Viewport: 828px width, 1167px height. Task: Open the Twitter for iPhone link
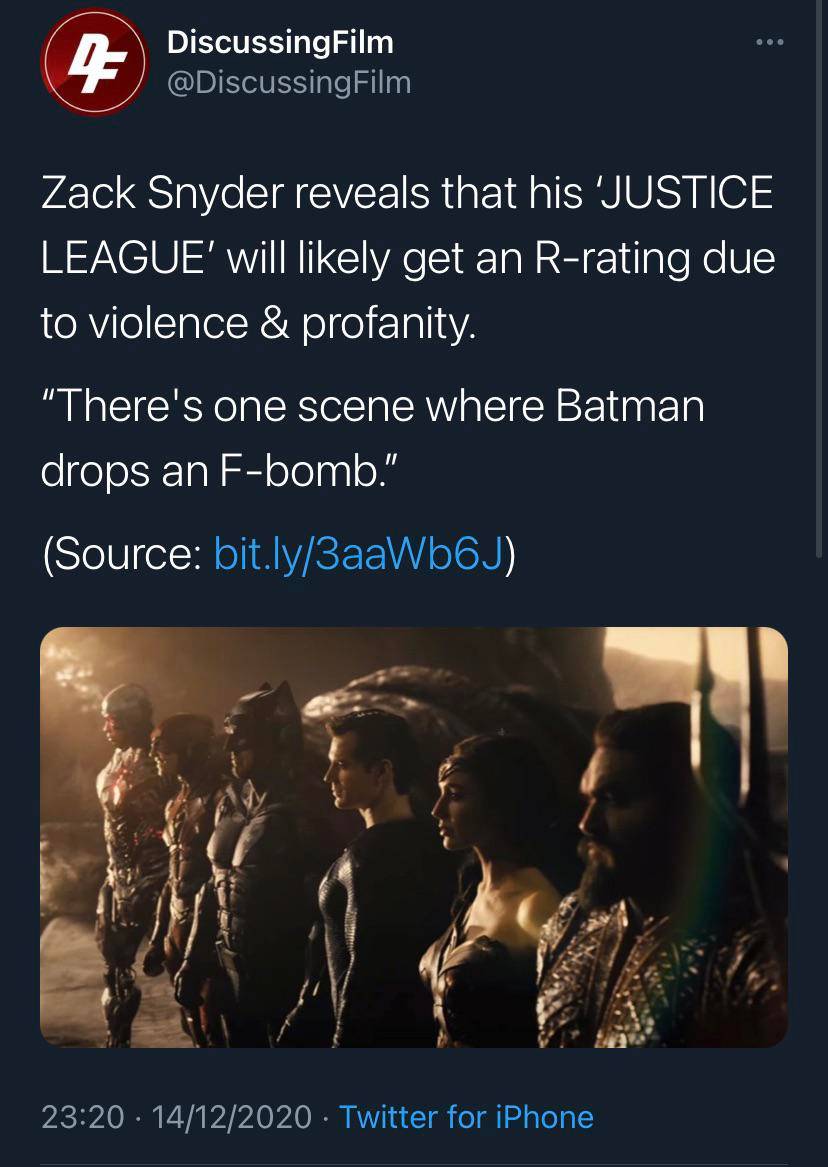coord(466,1117)
